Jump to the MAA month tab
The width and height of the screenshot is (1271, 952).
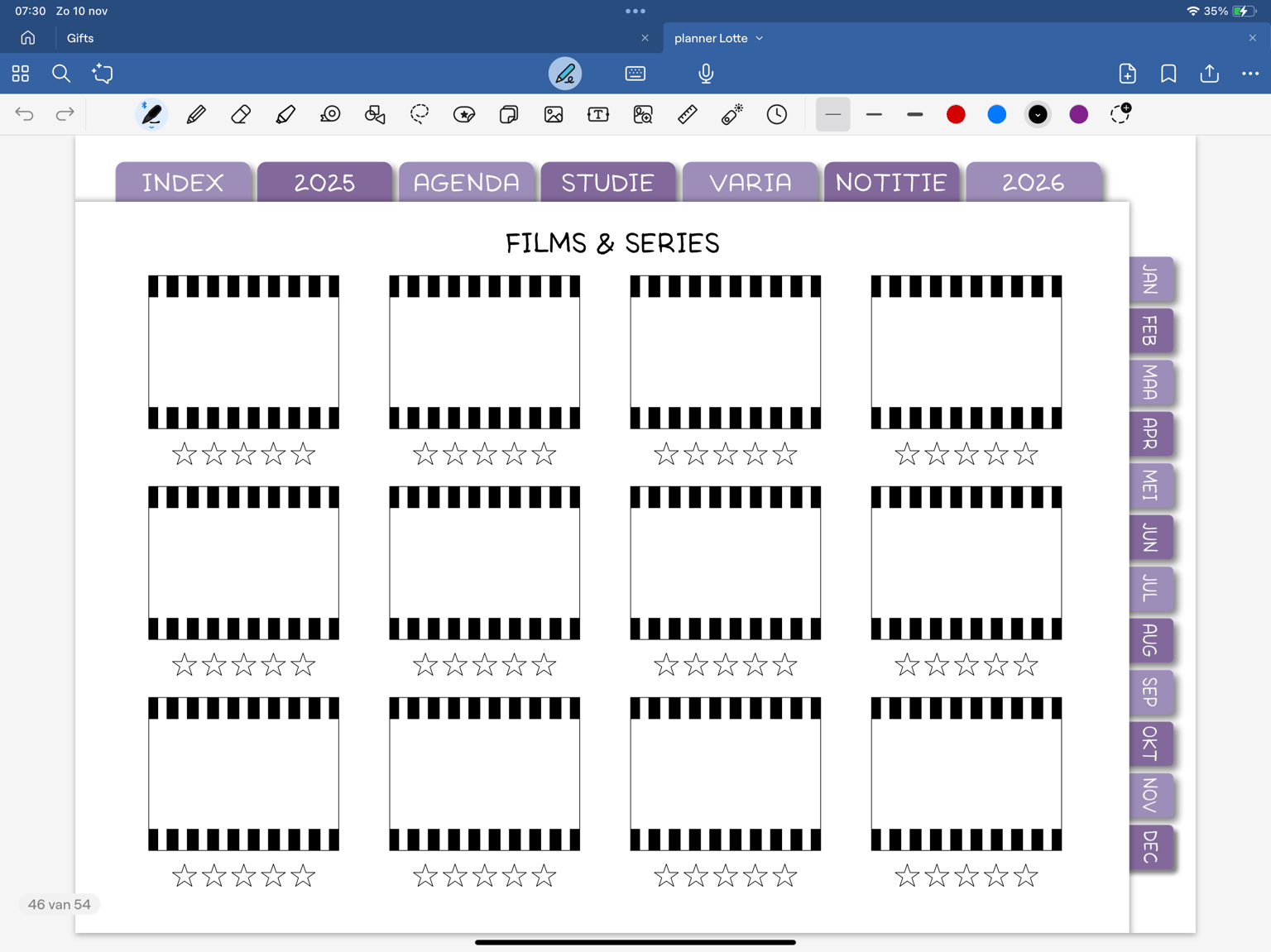tap(1151, 383)
